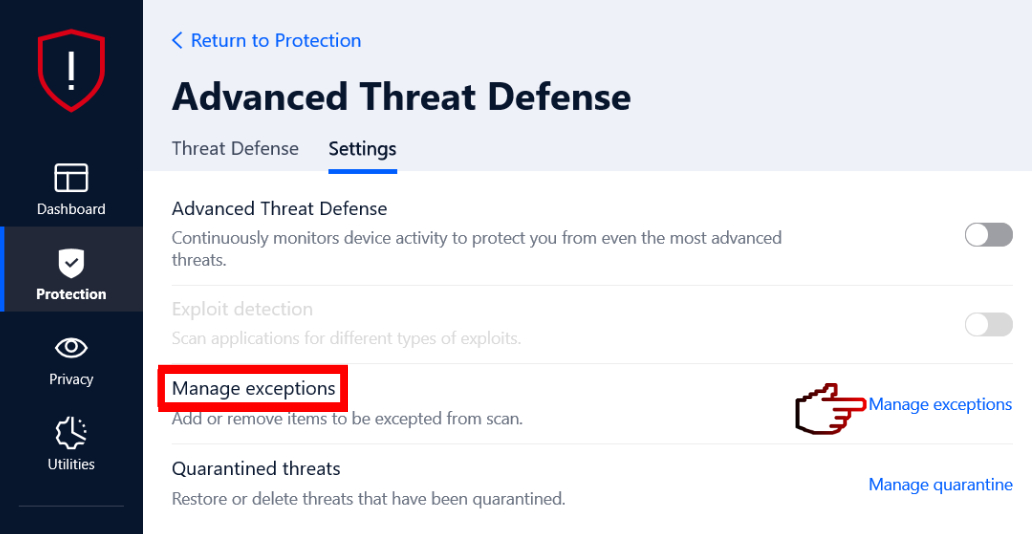Click the pointing hand icon
Image resolution: width=1032 pixels, height=534 pixels.
pos(829,408)
